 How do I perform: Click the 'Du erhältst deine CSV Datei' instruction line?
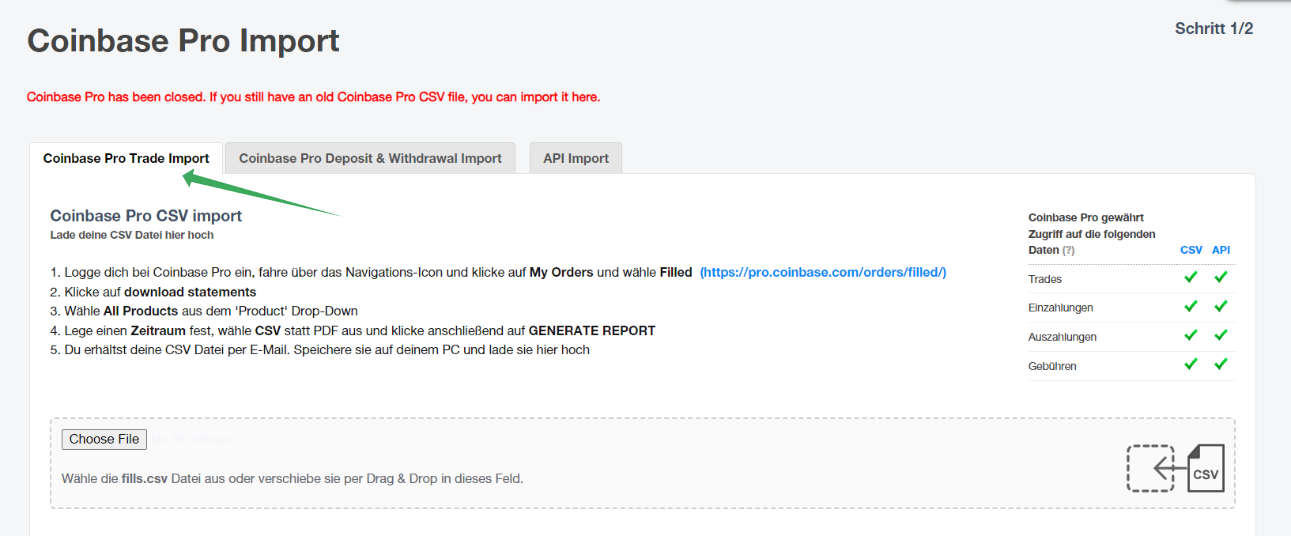[x=320, y=350]
